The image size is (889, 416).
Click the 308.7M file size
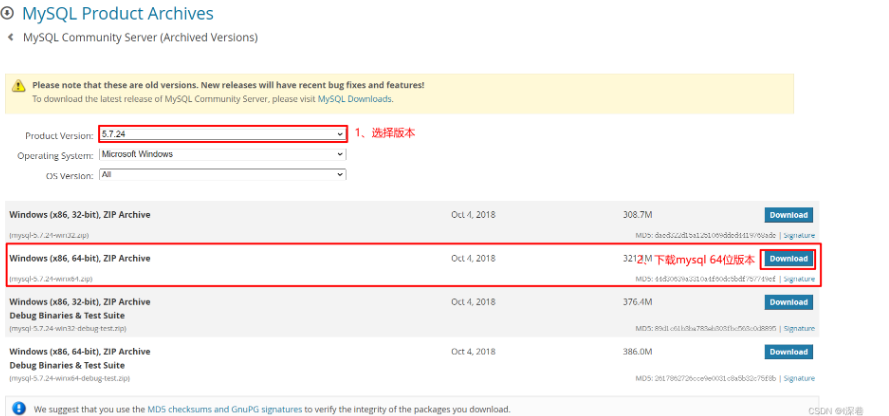pos(637,215)
